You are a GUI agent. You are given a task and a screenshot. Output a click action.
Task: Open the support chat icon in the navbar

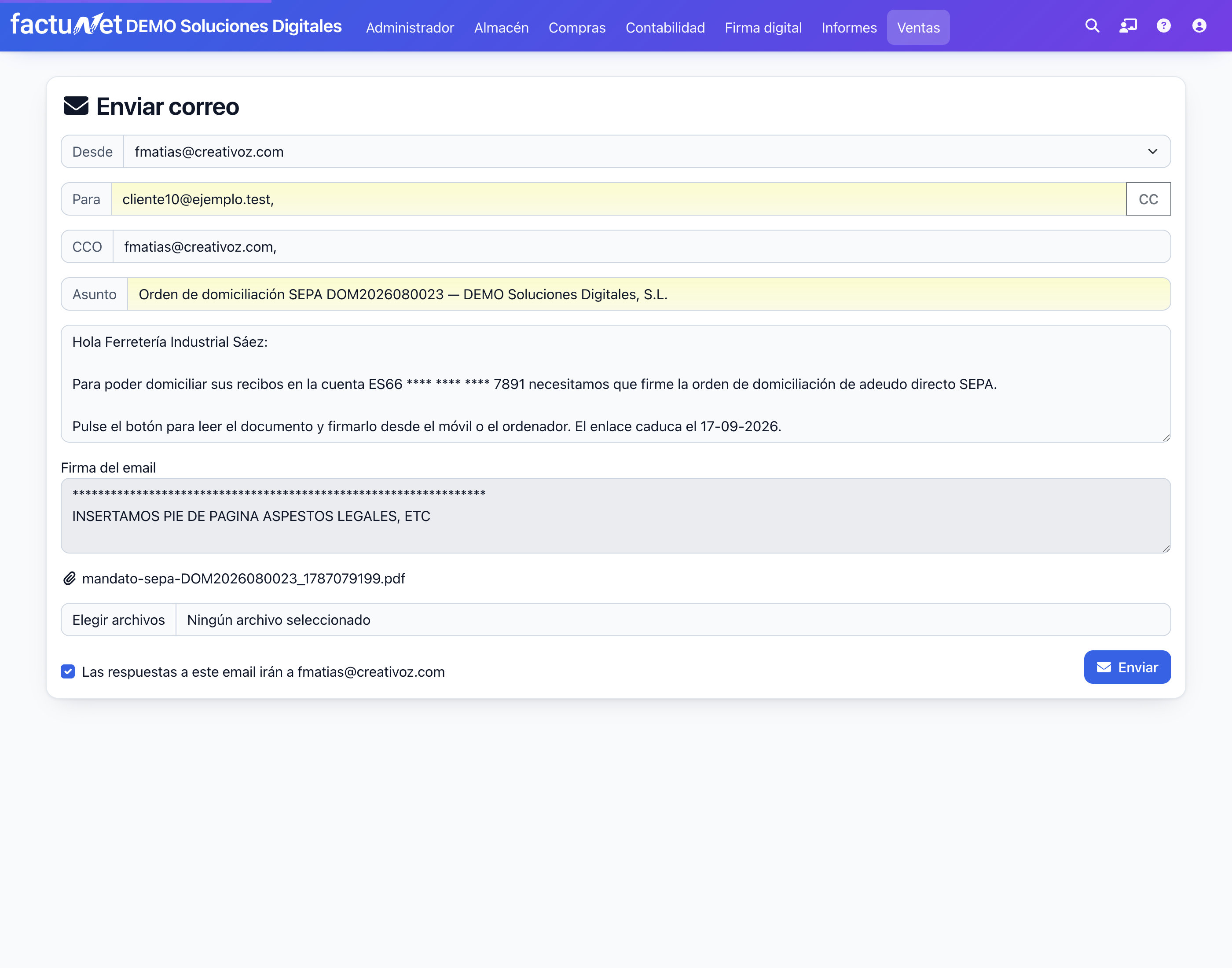tap(1128, 26)
